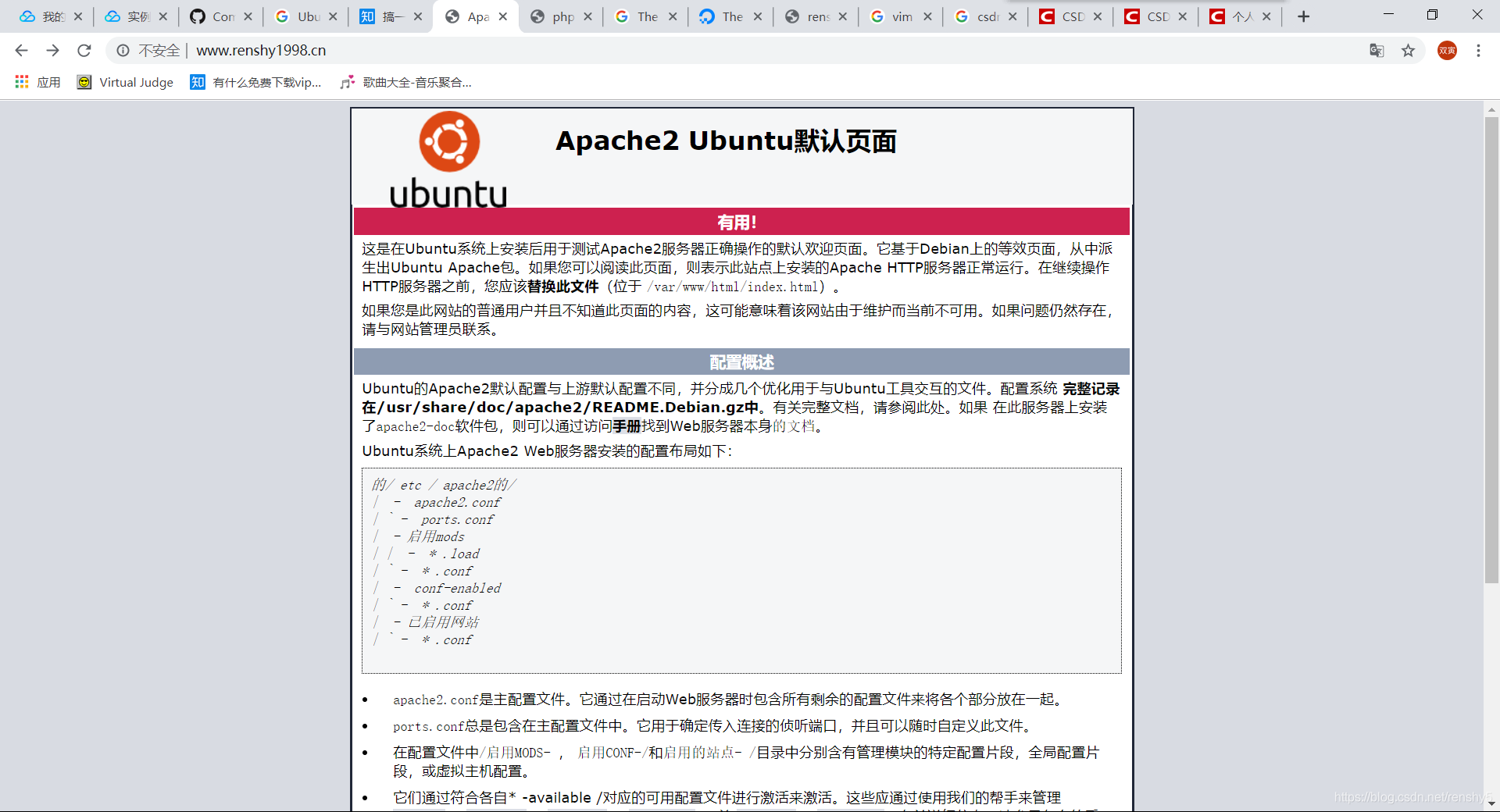Open the red profile avatar
The width and height of the screenshot is (1500, 812).
coord(1447,50)
